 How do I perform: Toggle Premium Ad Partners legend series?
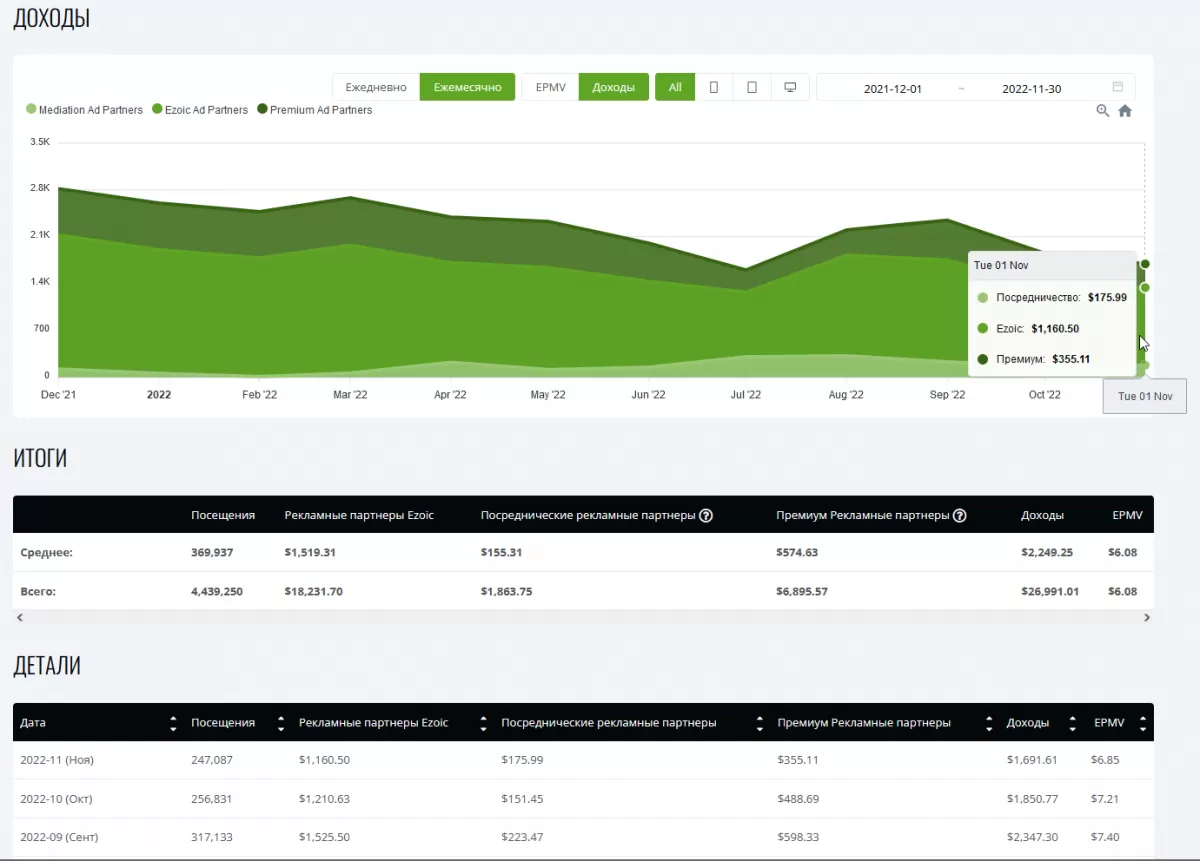pyautogui.click(x=315, y=110)
